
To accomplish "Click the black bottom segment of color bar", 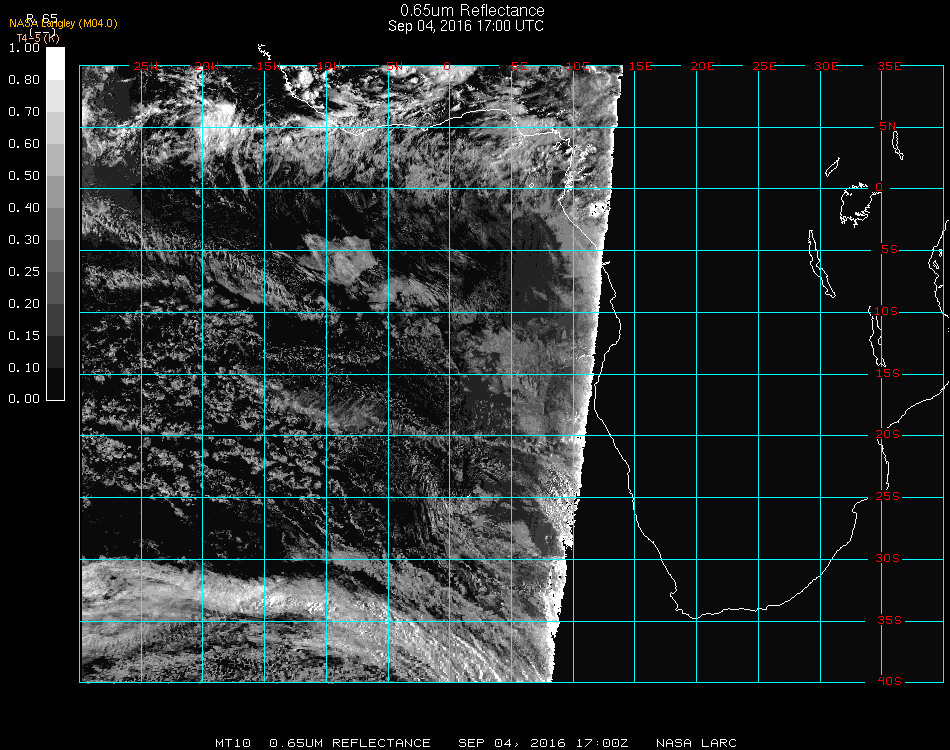I will pos(55,384).
